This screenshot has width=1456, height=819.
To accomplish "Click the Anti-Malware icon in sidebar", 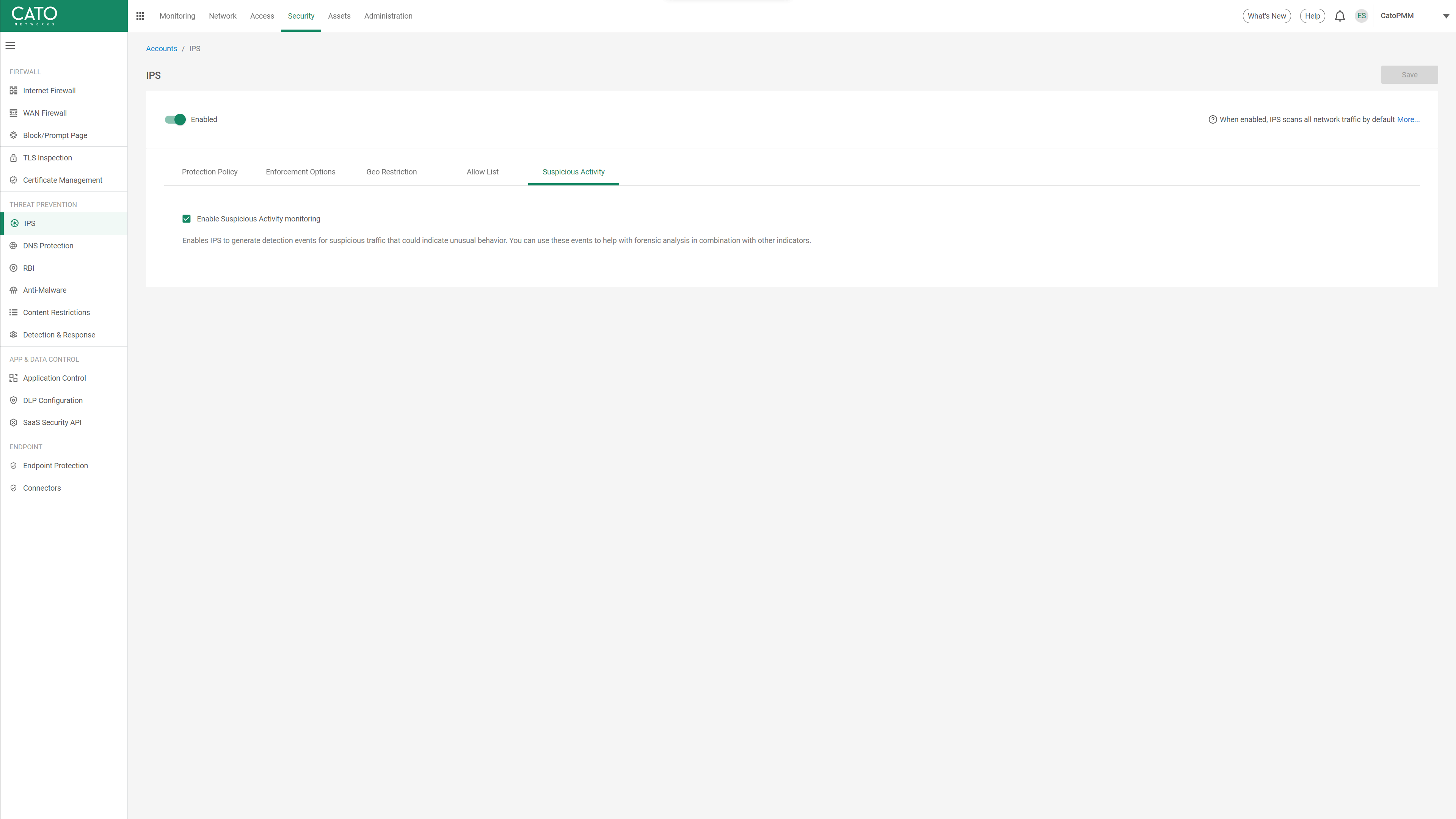I will pos(14,290).
